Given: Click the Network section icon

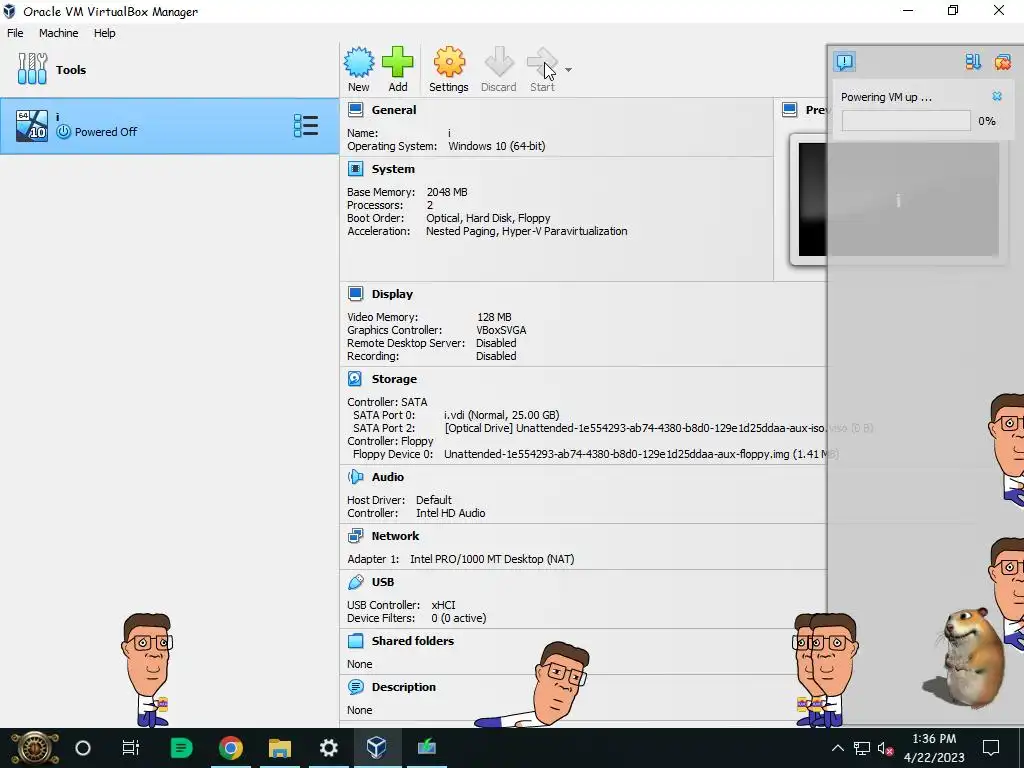Looking at the screenshot, I should 355,536.
